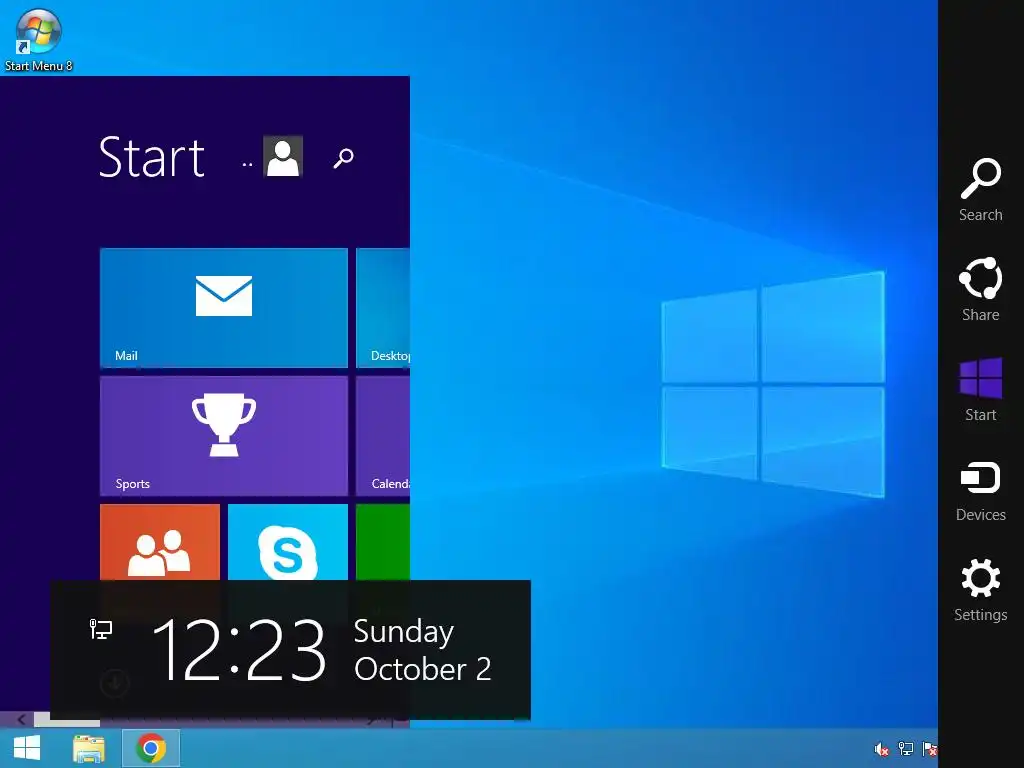The height and width of the screenshot is (768, 1024).
Task: Open the Share charm
Action: pos(980,289)
